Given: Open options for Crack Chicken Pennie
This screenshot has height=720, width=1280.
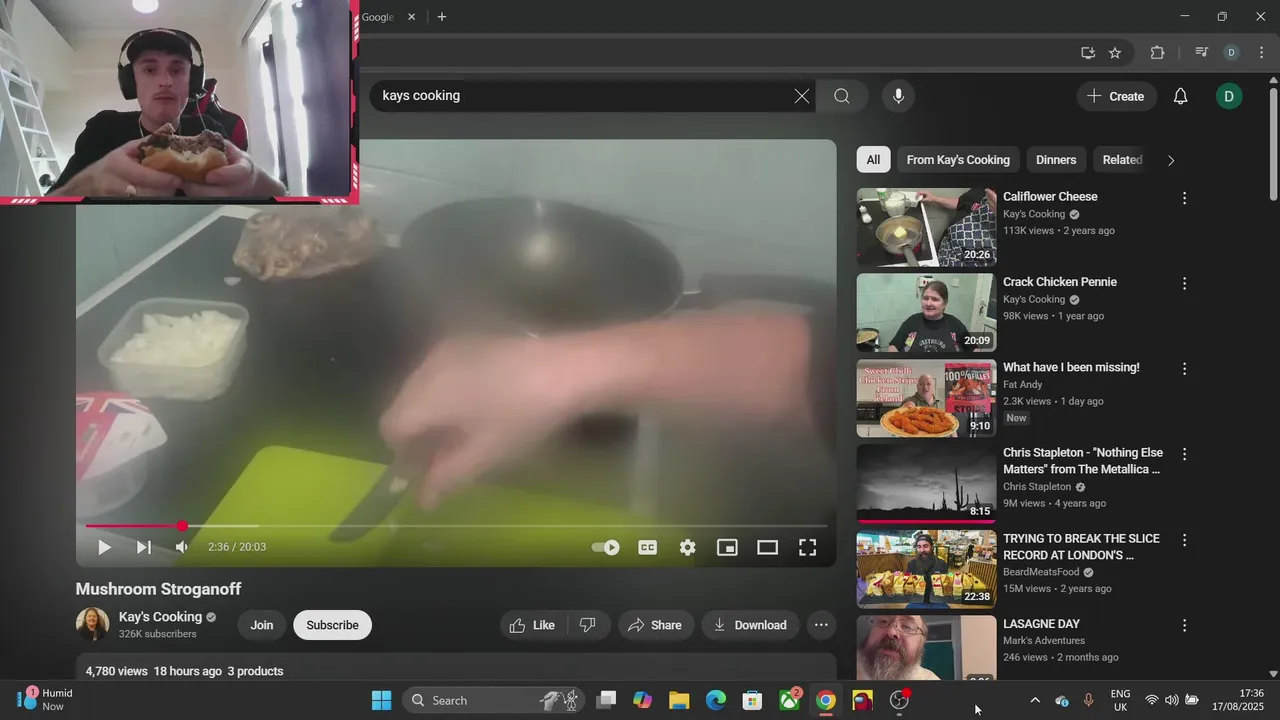Looking at the screenshot, I should 1185,283.
